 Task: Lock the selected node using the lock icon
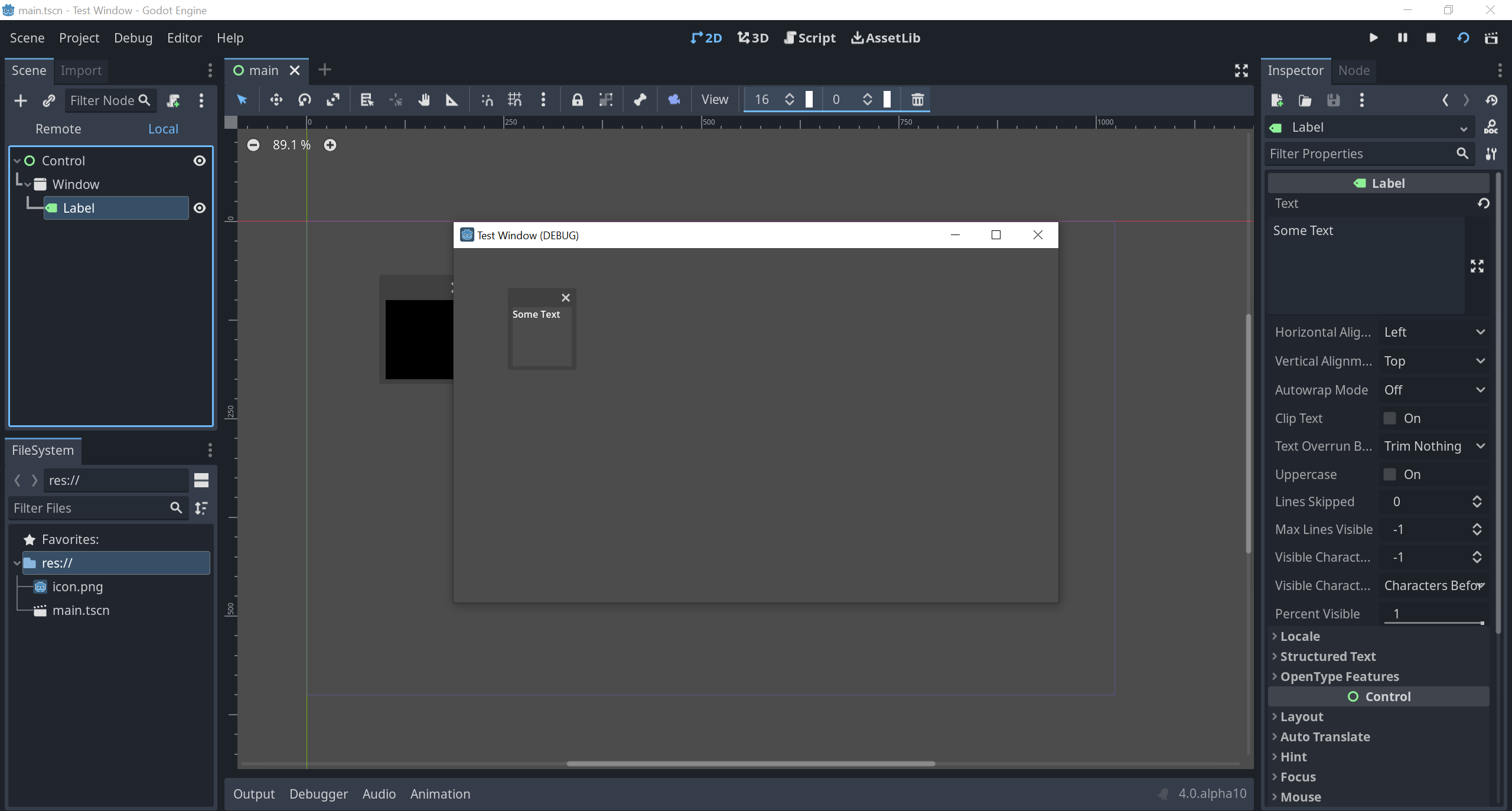coord(577,100)
